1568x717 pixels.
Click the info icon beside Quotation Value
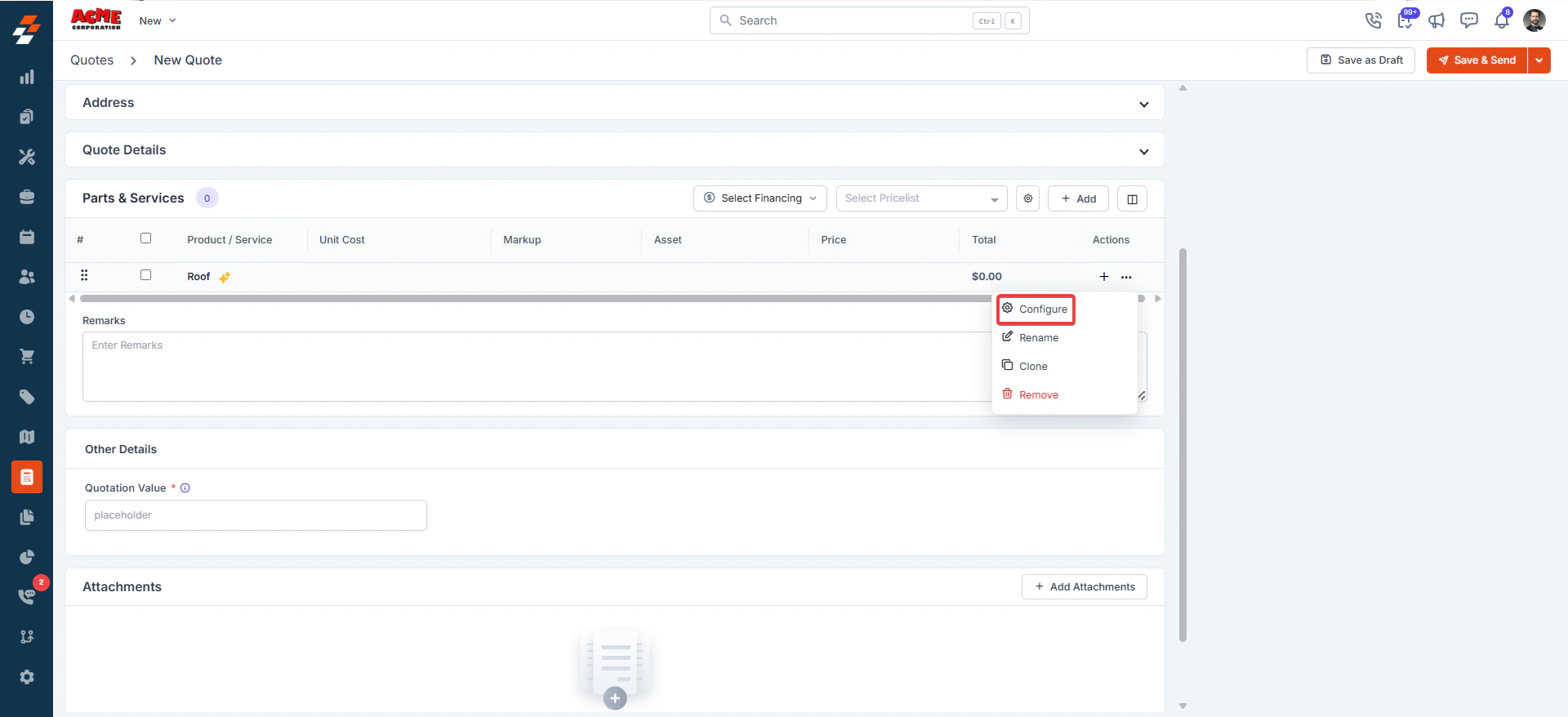tap(185, 488)
